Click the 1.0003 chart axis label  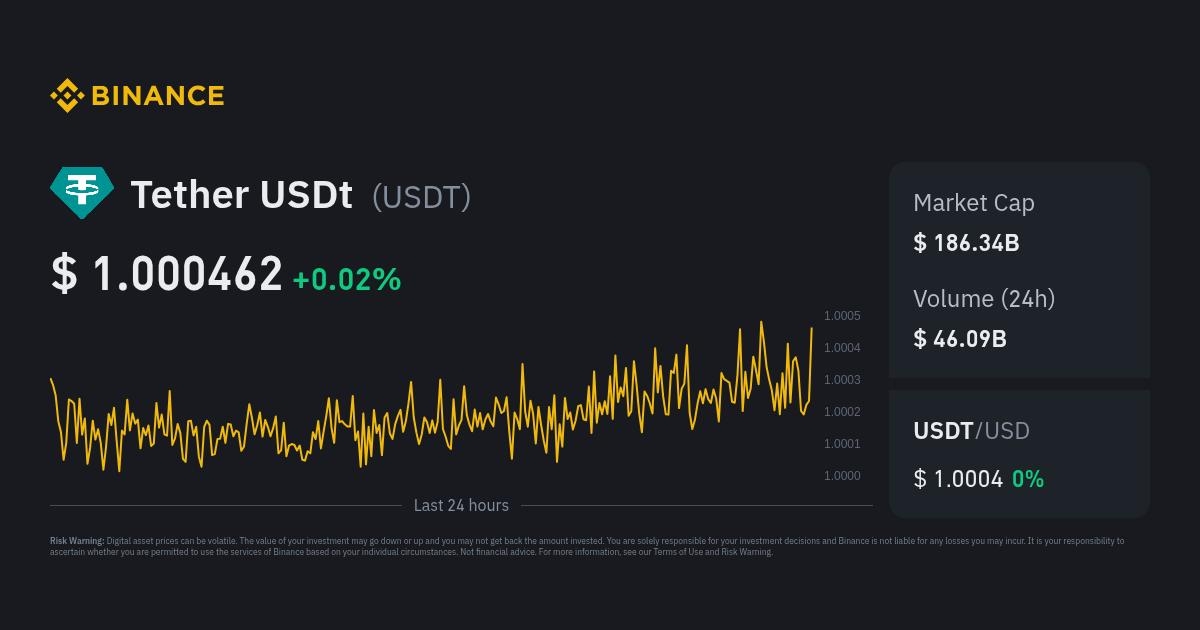coord(842,380)
